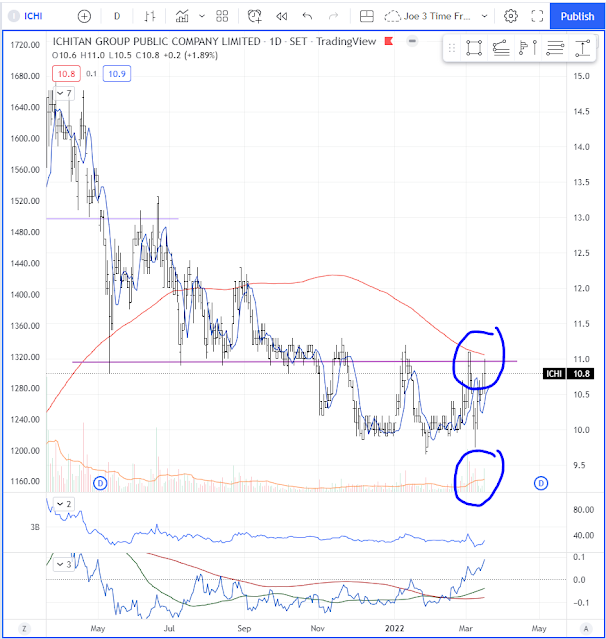Grab the drawing toolbar drag handle

point(452,48)
